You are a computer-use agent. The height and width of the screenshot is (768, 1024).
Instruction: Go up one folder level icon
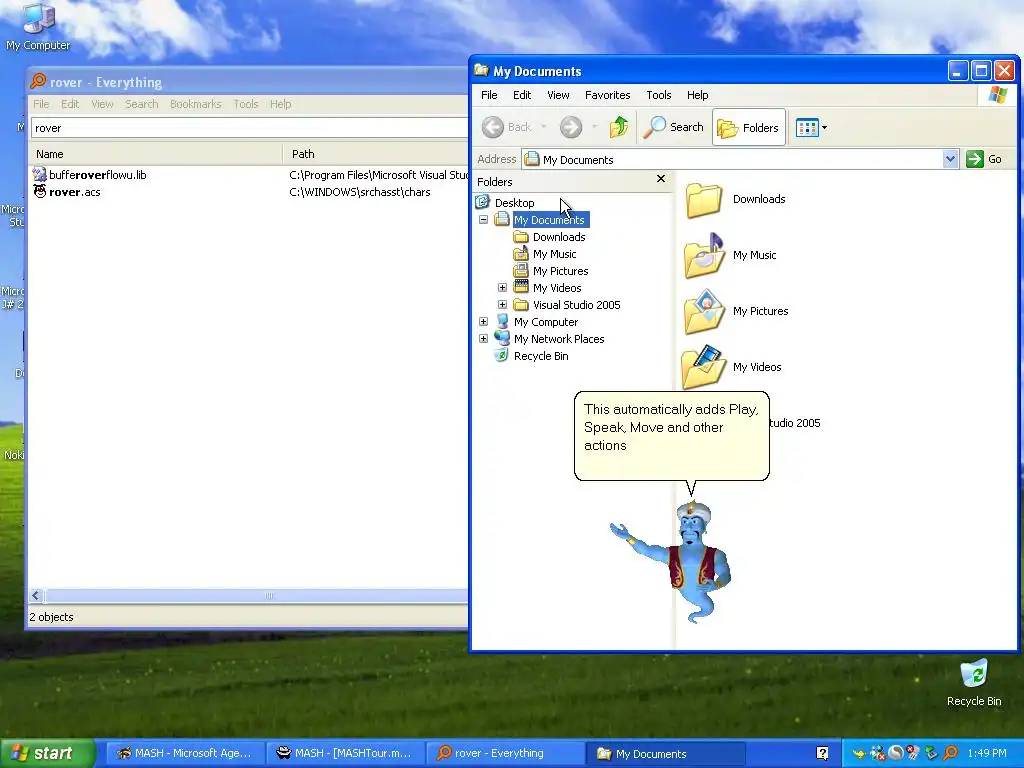pos(618,127)
